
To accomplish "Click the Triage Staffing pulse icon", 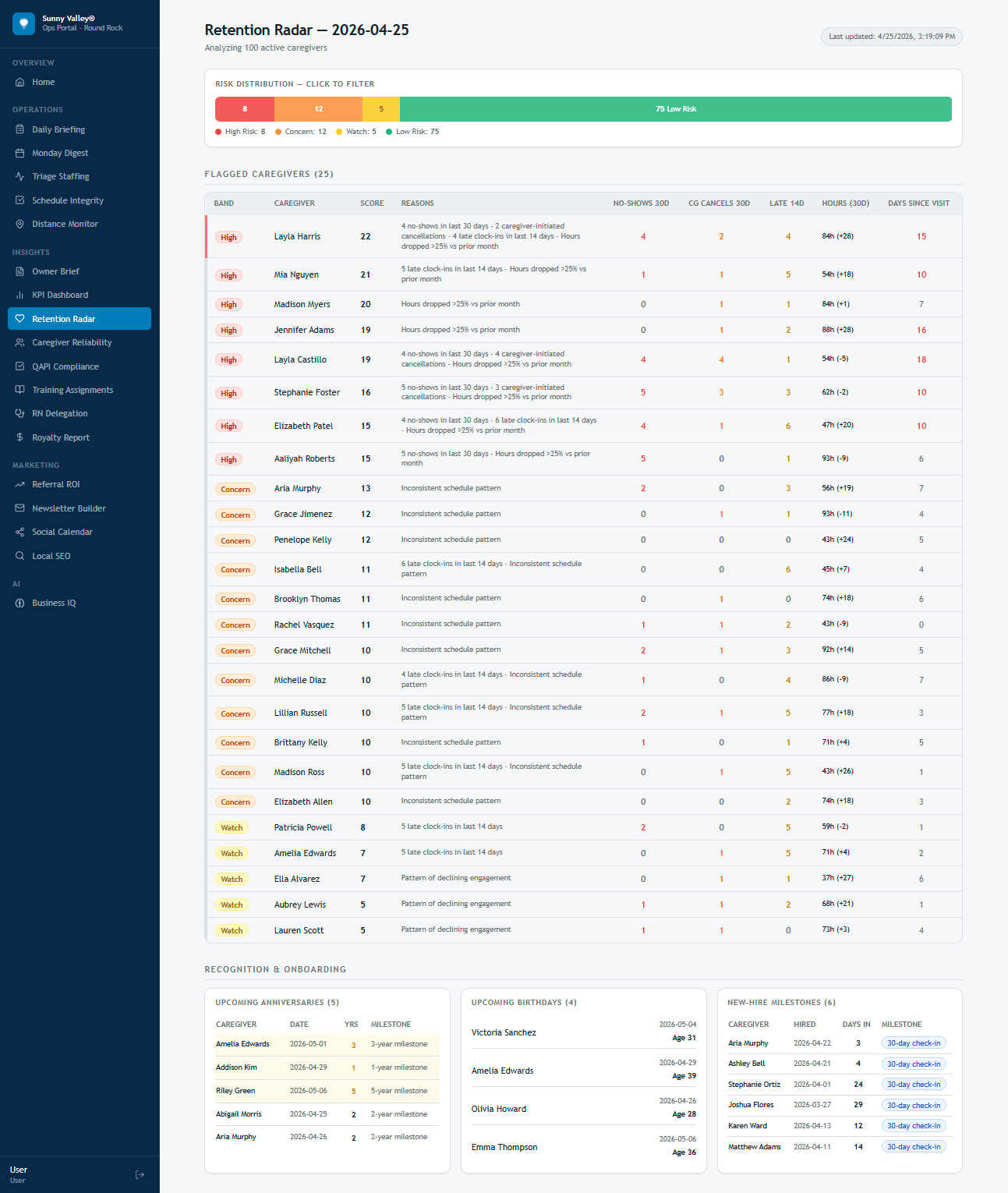I will [20, 177].
